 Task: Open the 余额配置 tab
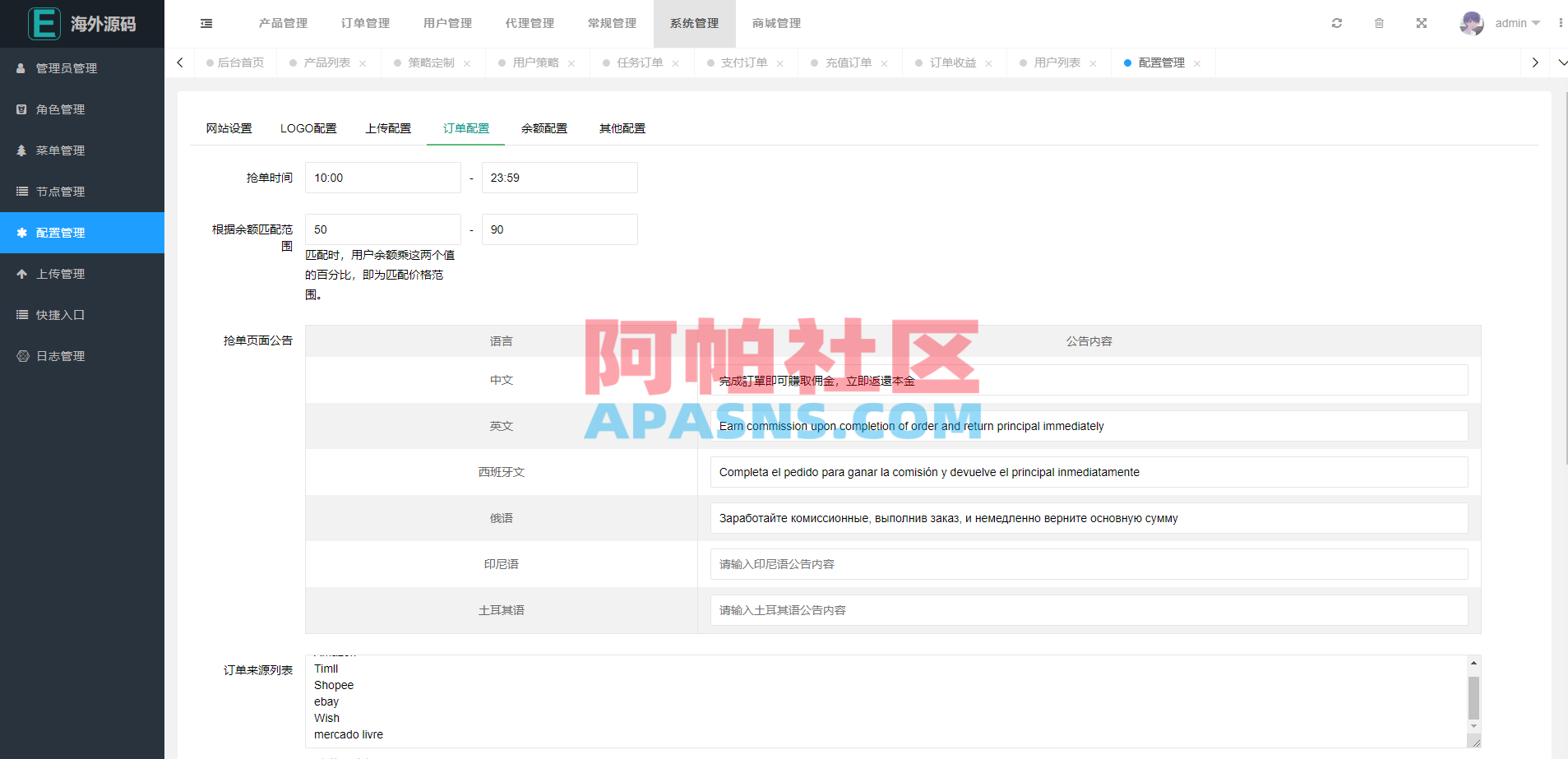point(543,128)
